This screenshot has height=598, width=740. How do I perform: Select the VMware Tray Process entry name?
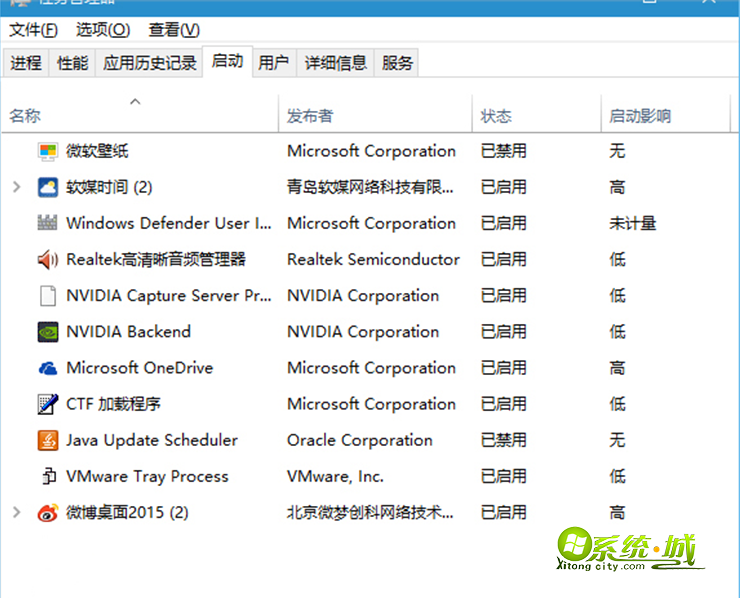click(147, 477)
